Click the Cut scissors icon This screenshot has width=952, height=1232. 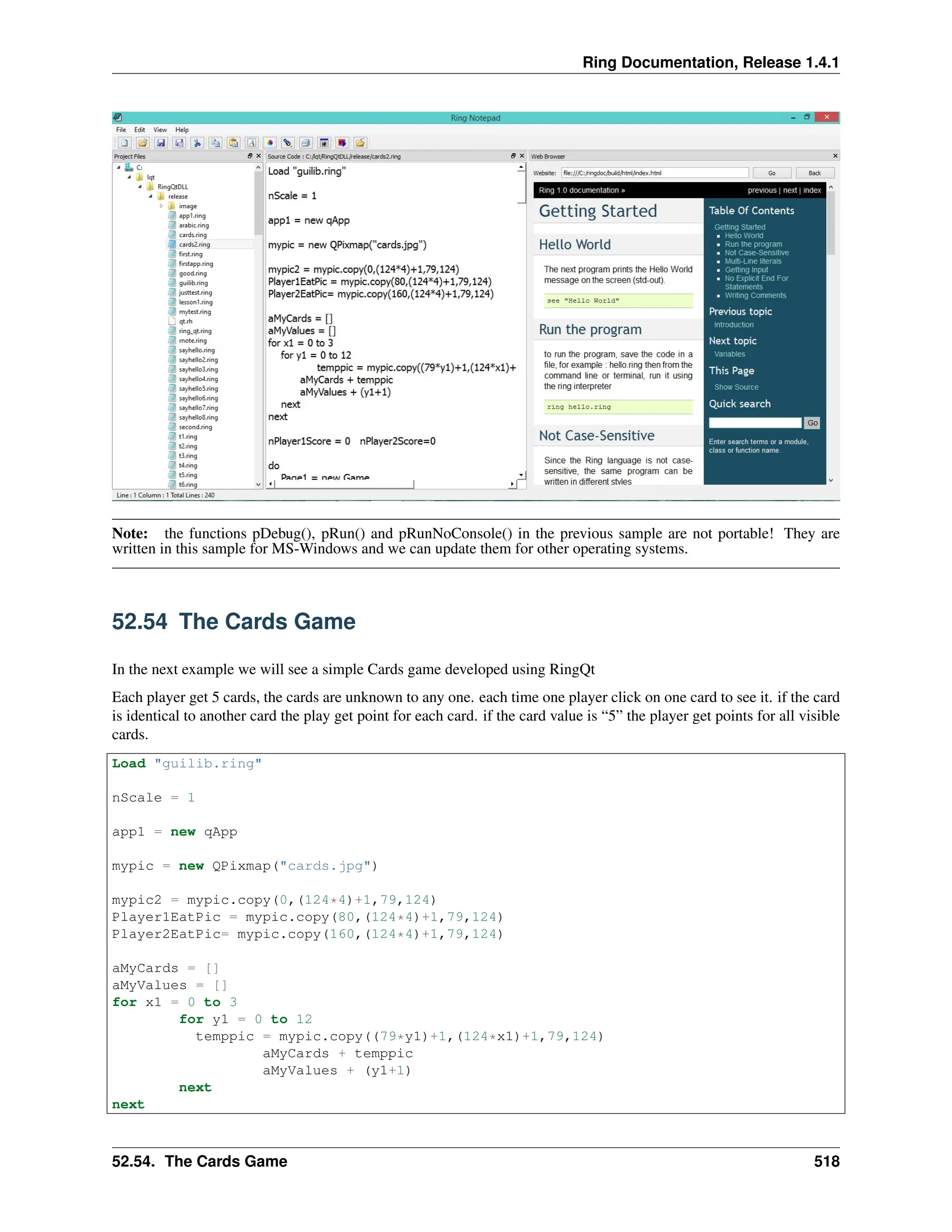pyautogui.click(x=197, y=143)
